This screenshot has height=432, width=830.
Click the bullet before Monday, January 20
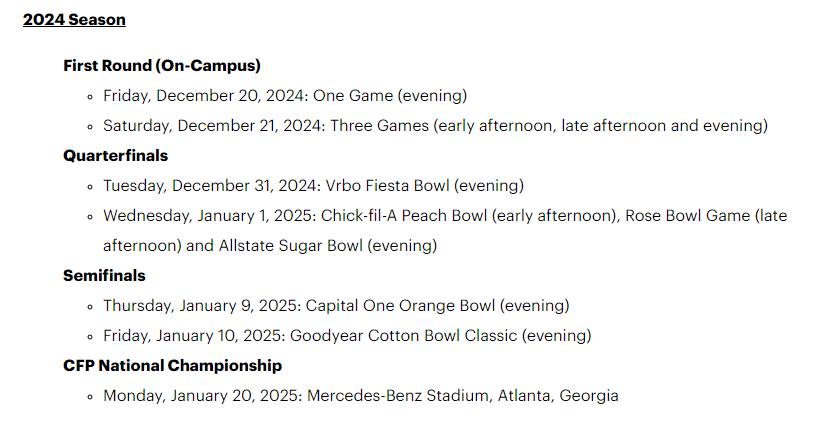pos(90,396)
